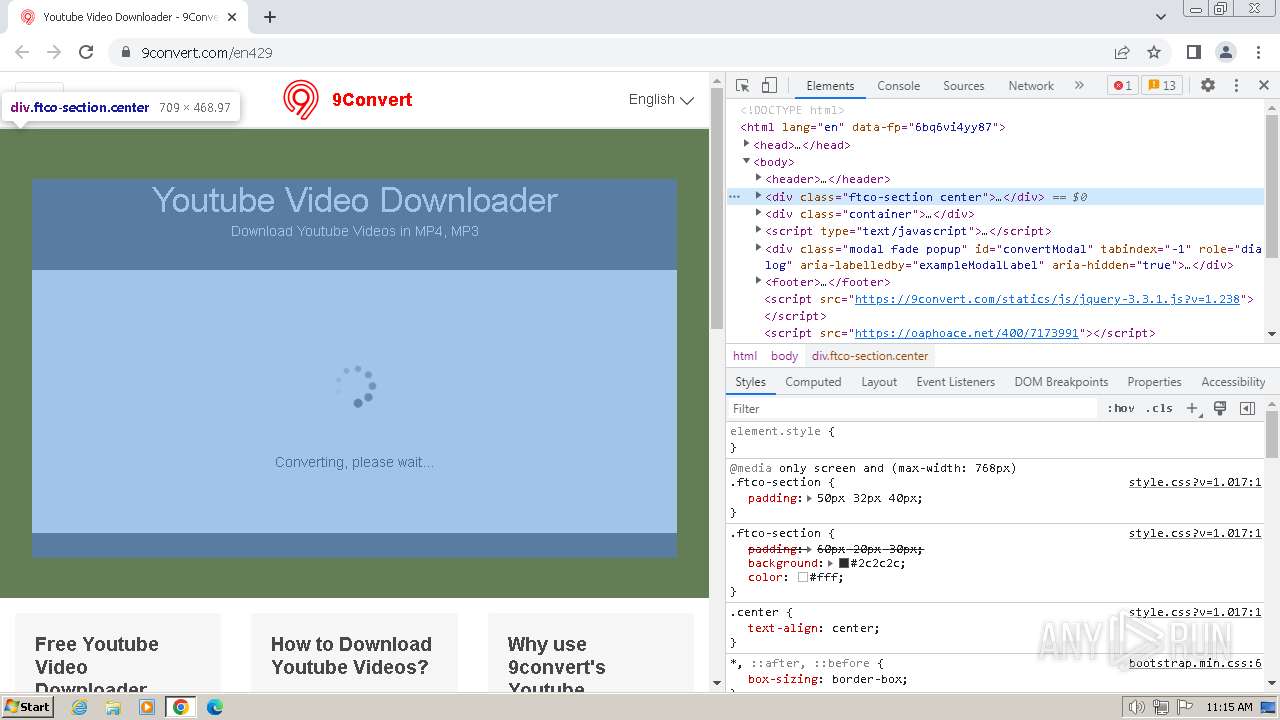Open the Computed styles tab
Image resolution: width=1280 pixels, height=720 pixels.
coord(813,382)
